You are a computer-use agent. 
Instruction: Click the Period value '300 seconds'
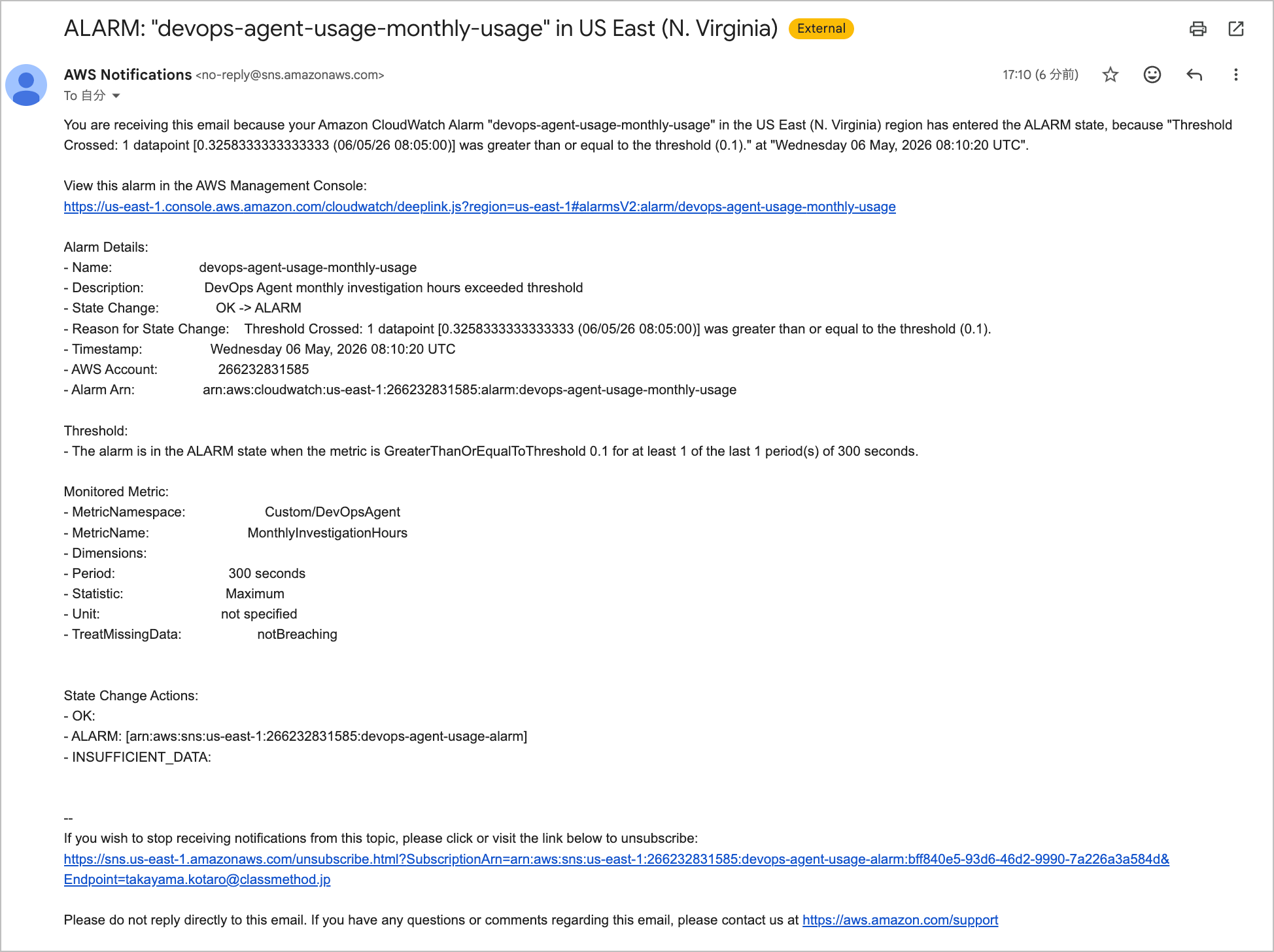[x=267, y=573]
